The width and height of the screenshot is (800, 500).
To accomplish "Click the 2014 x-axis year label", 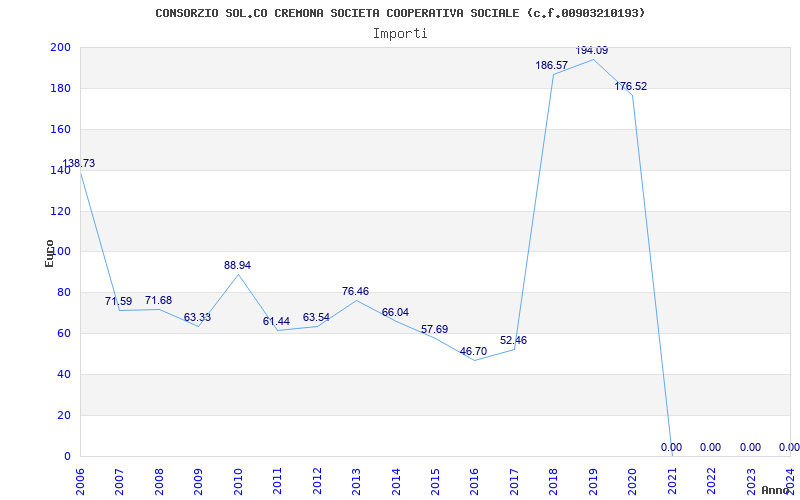I will click(x=395, y=481).
